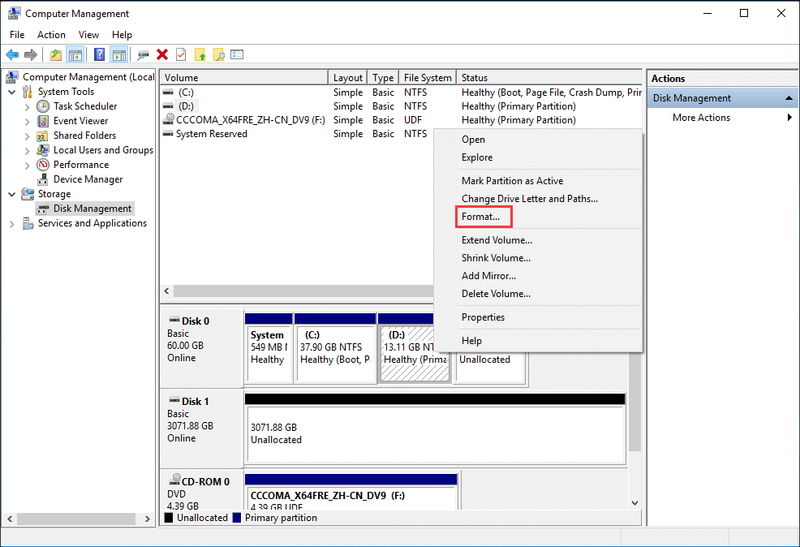800x547 pixels.
Task: Select Local Users and Groups icon
Action: tap(43, 150)
